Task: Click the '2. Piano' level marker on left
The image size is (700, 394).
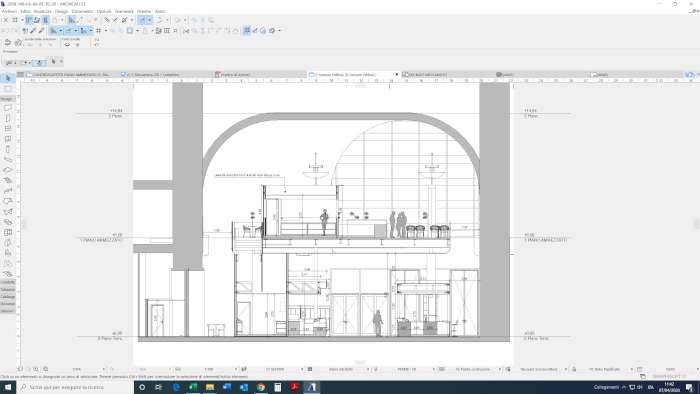Action: point(115,116)
